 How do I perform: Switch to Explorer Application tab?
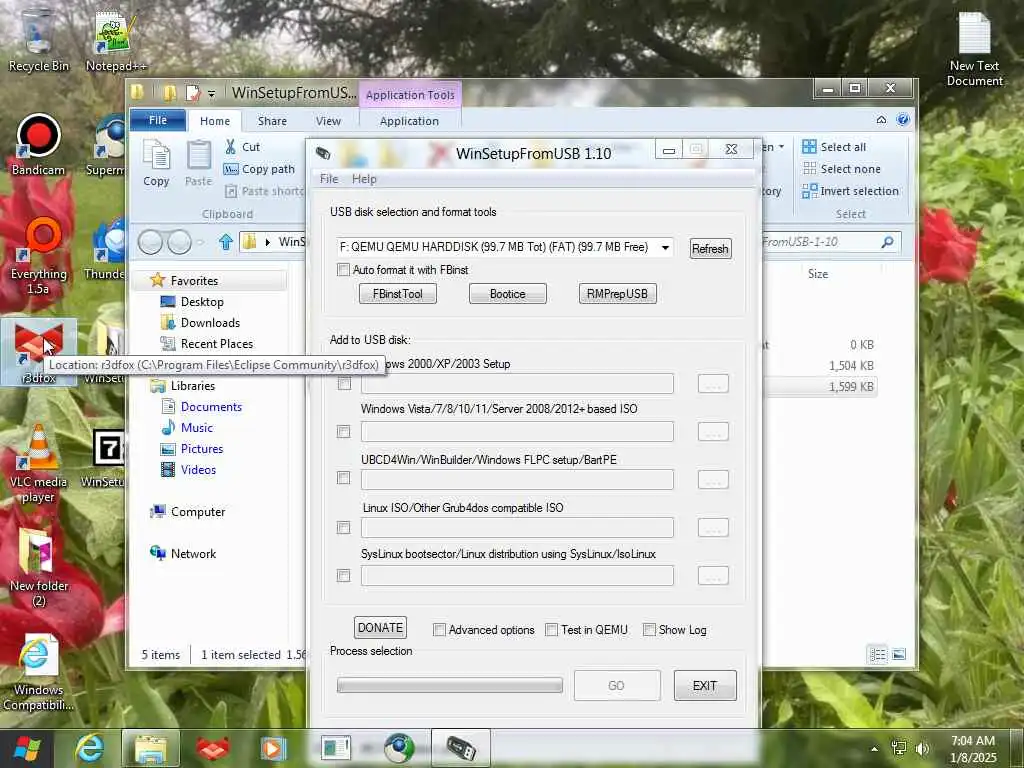[409, 121]
